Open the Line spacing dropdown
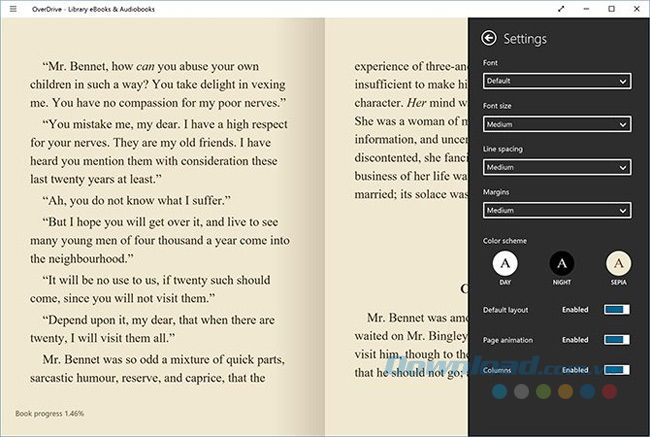650x437 pixels. pyautogui.click(x=556, y=167)
